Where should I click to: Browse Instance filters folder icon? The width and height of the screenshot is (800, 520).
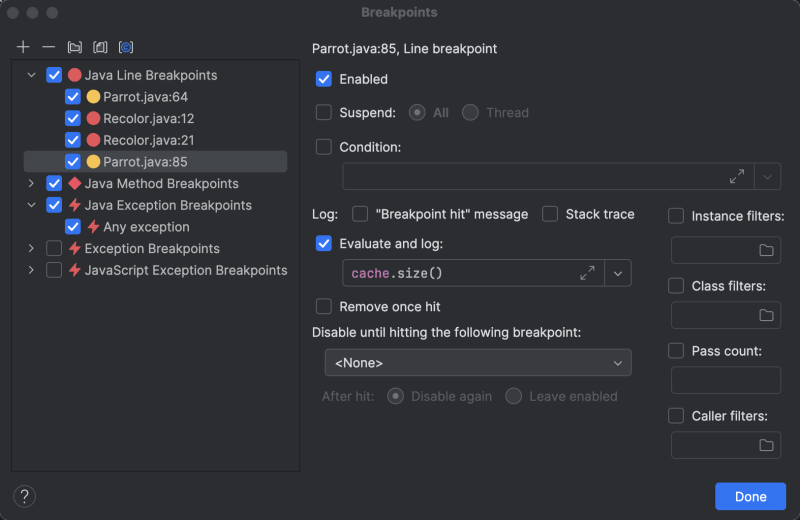767,250
